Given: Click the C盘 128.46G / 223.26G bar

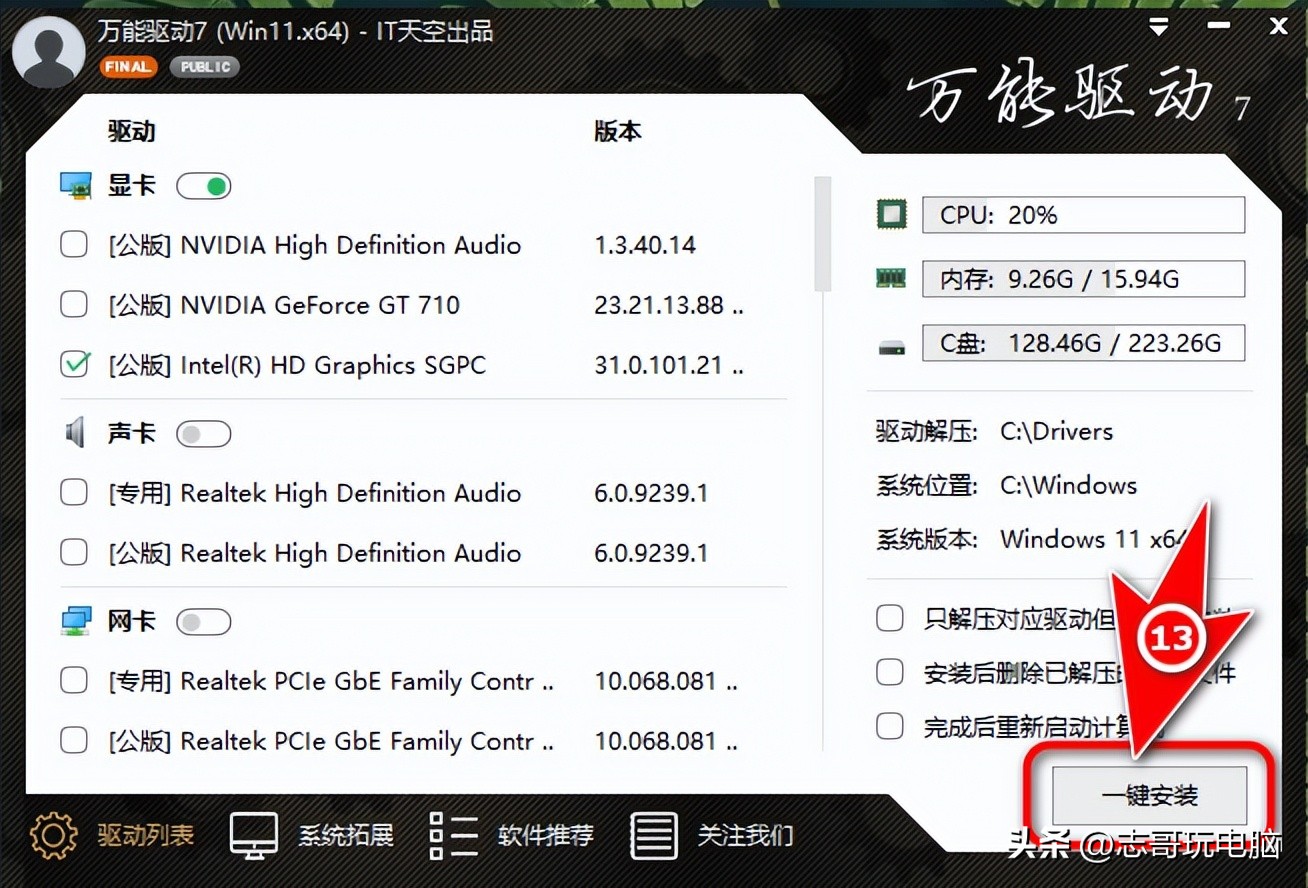Looking at the screenshot, I should 1084,343.
